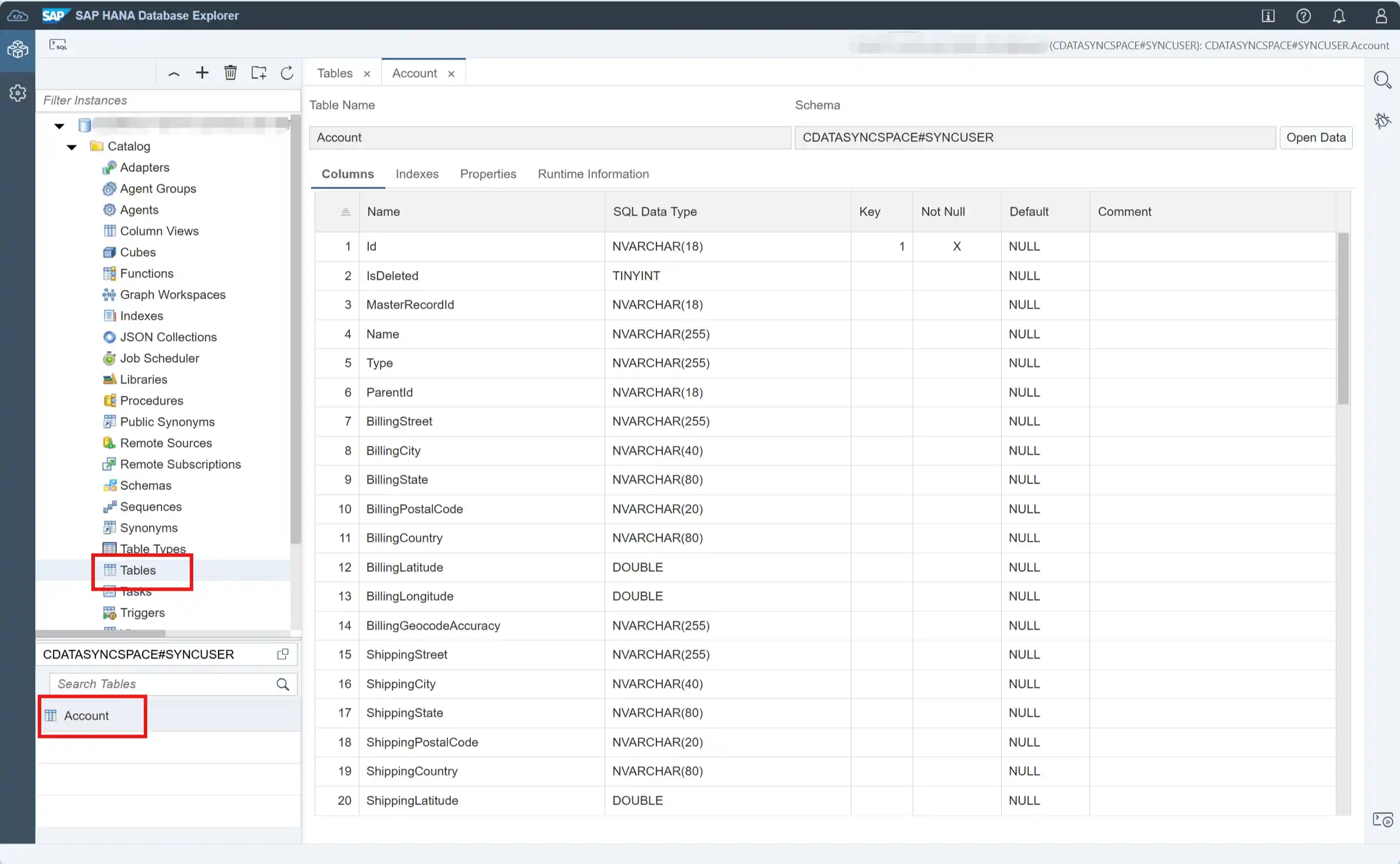Click the collapse-all chevron in the toolbar

pyautogui.click(x=174, y=73)
